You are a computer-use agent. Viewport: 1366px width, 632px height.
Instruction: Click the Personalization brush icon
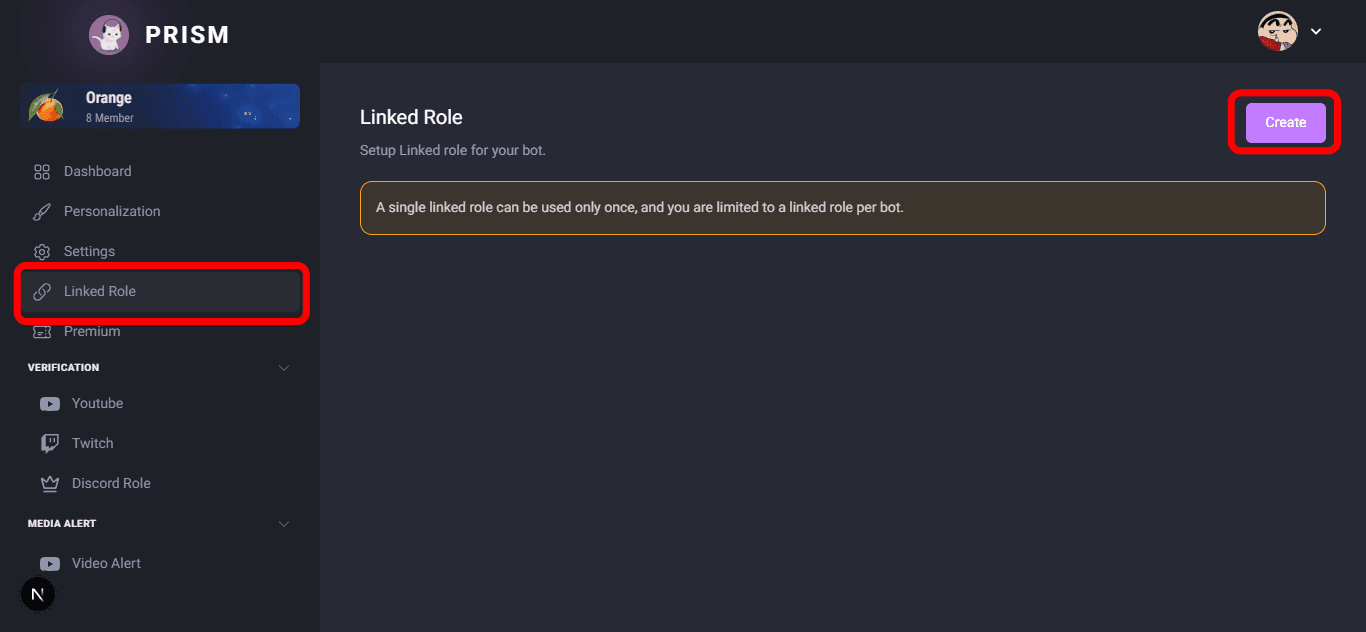tap(42, 212)
